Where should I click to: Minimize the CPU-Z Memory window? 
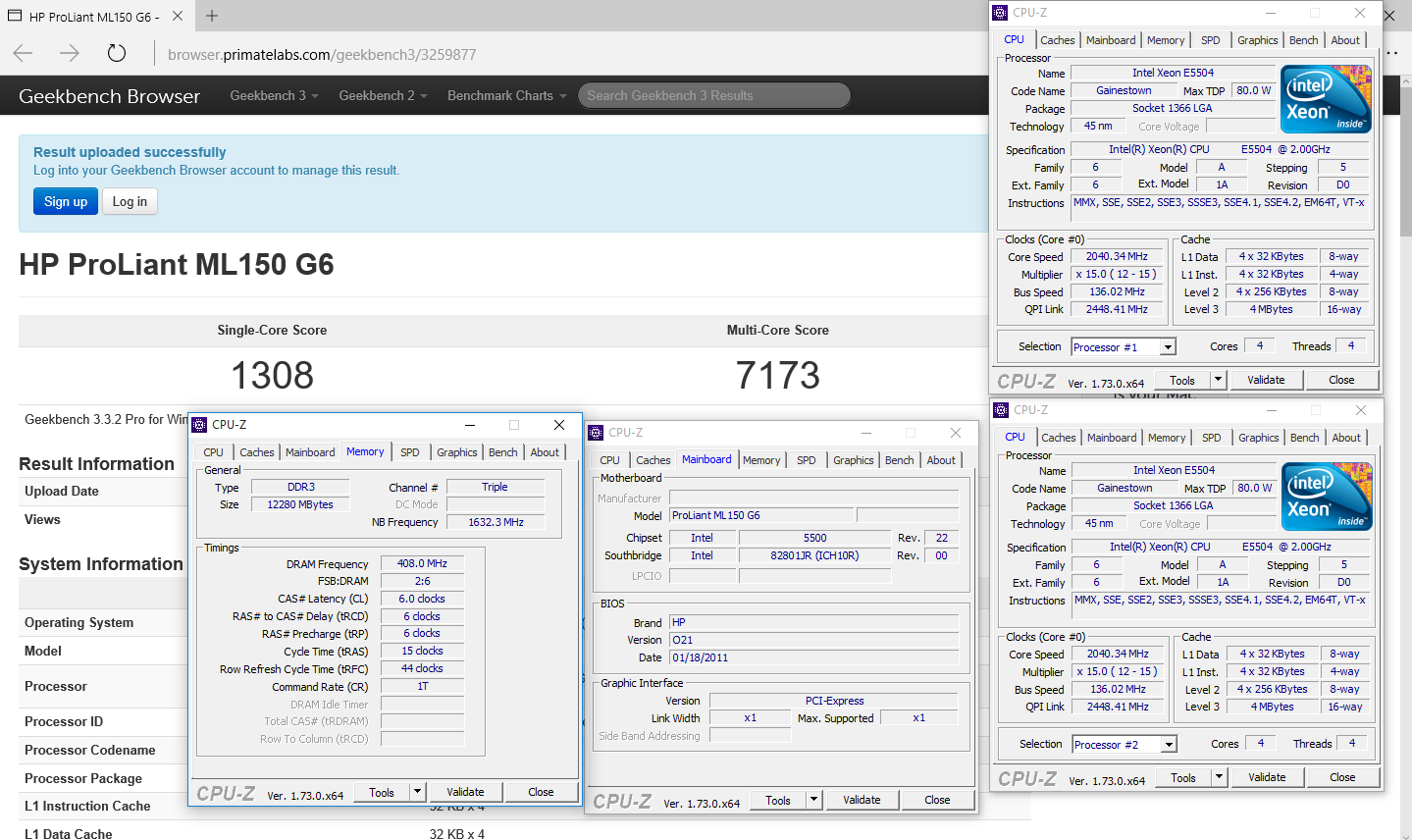point(470,425)
